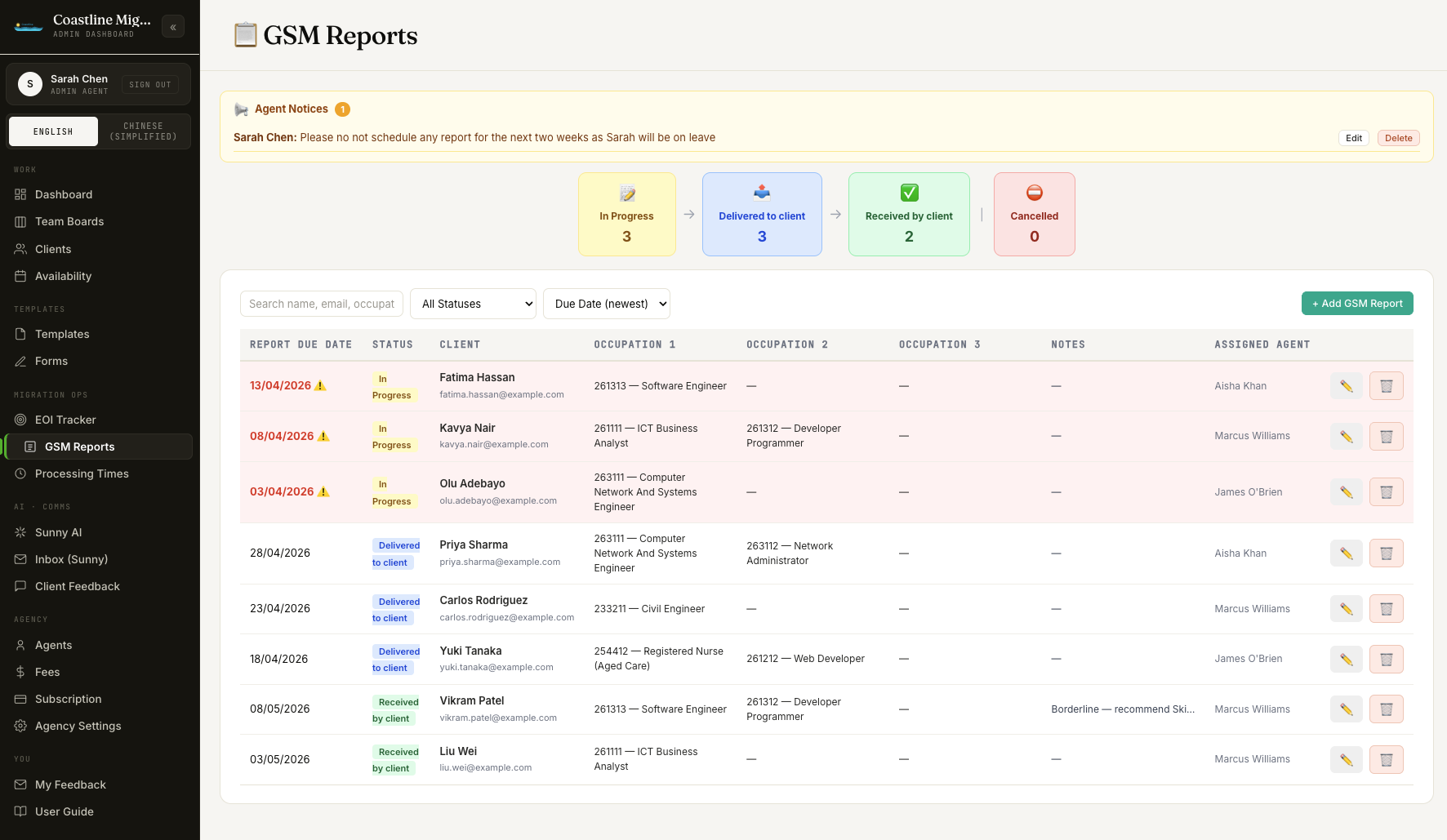Click the Report Due Date column header
Screen dimensions: 1447x840
pyautogui.click(x=301, y=344)
